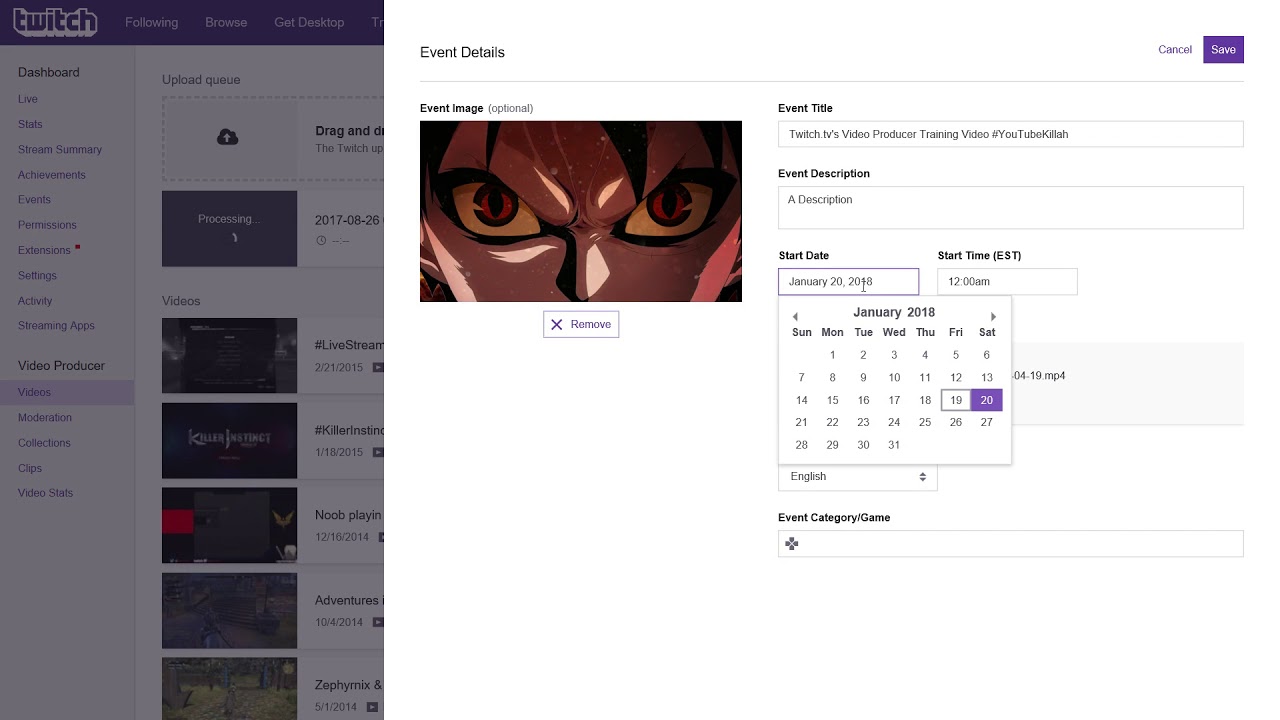Open Activity in the sidebar
Viewport: 1280px width, 720px height.
coord(35,301)
